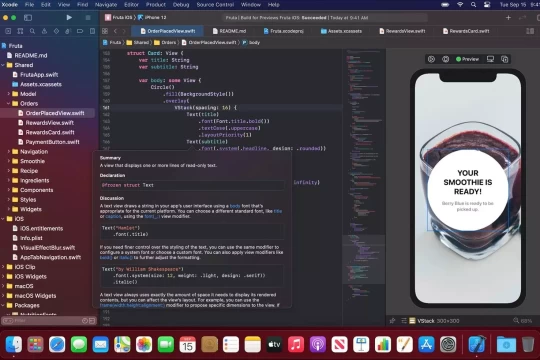Viewport: 540px width, 360px height.
Task: Expand the Smoothie folder
Action: click(x=9, y=161)
